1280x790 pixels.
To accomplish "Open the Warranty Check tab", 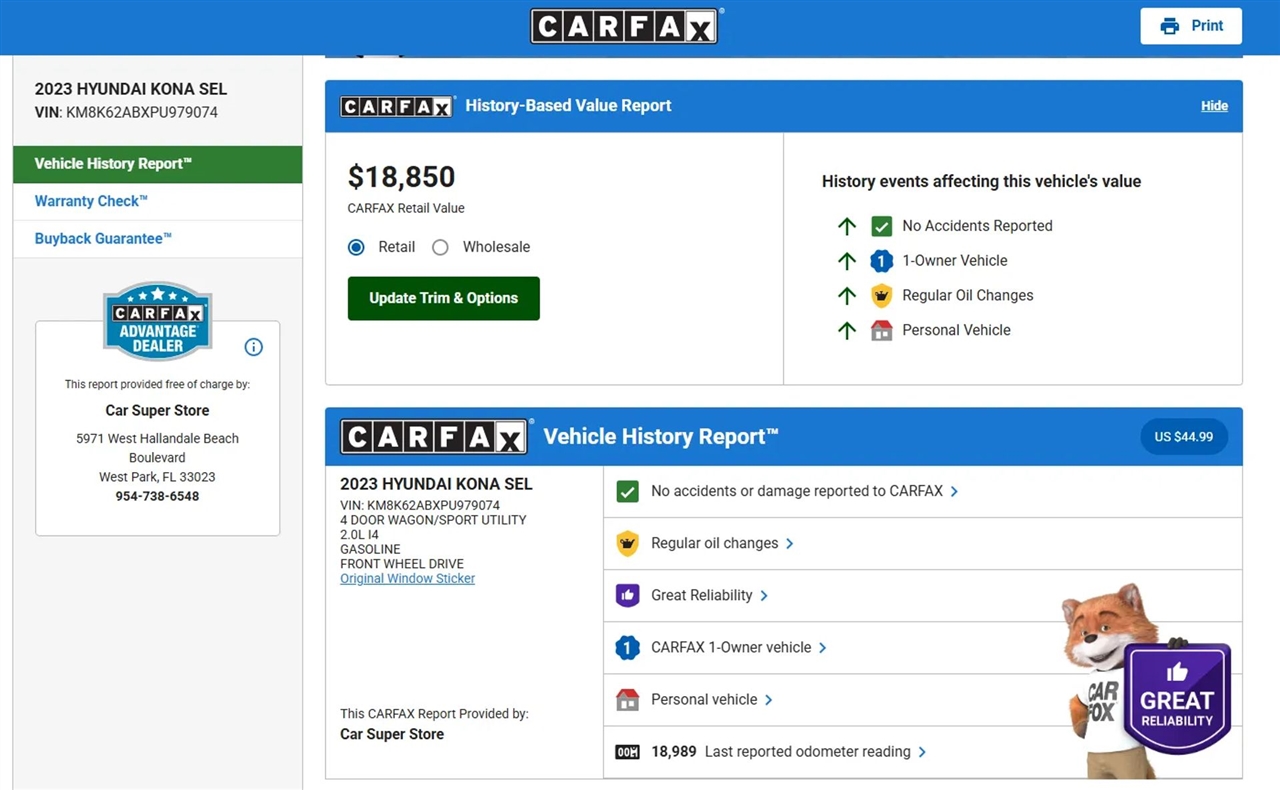I will tap(91, 201).
